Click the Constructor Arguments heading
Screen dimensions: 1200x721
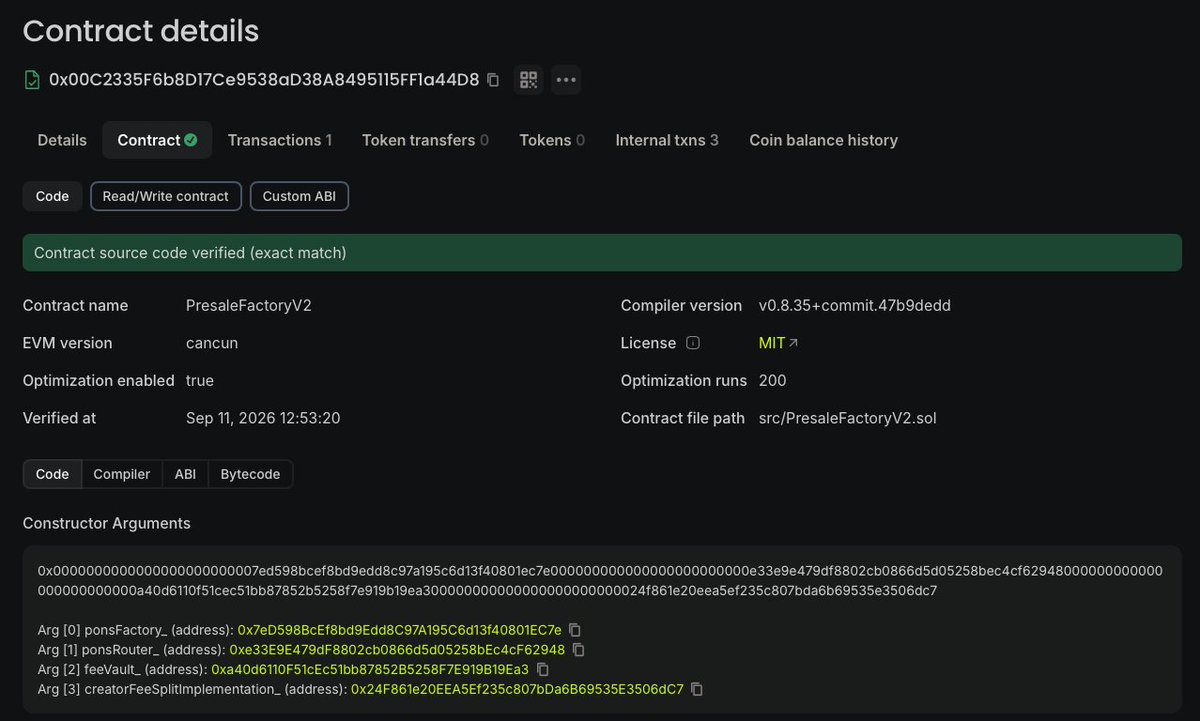pyautogui.click(x=107, y=523)
